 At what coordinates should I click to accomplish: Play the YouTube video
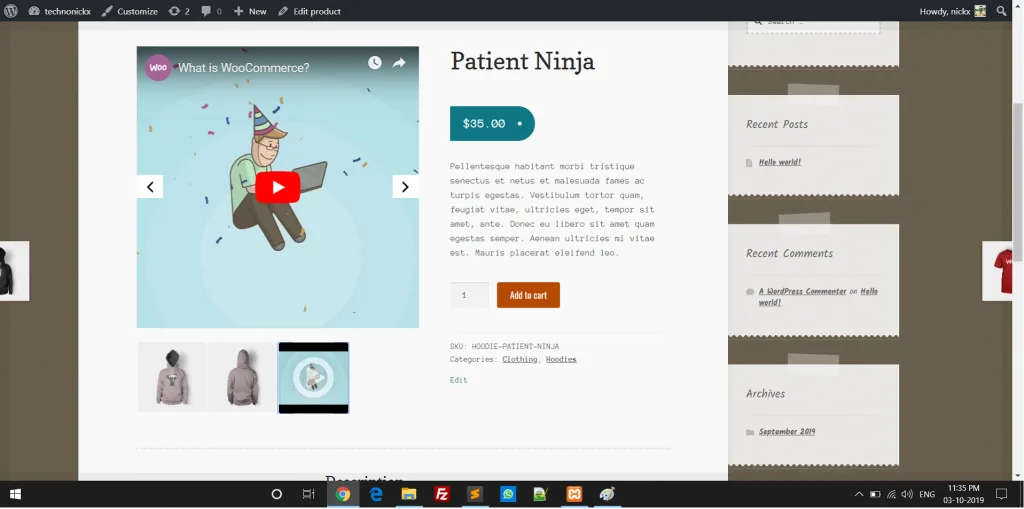tap(278, 188)
